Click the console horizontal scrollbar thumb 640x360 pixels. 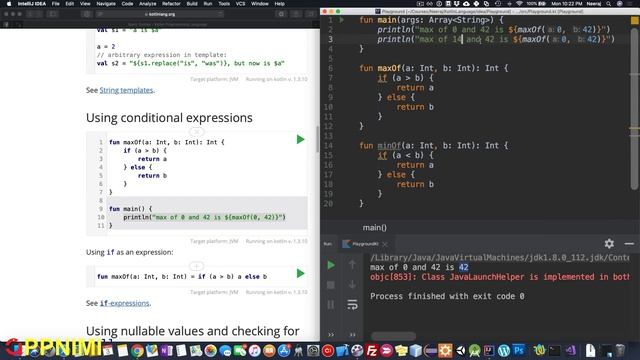[x=393, y=336]
